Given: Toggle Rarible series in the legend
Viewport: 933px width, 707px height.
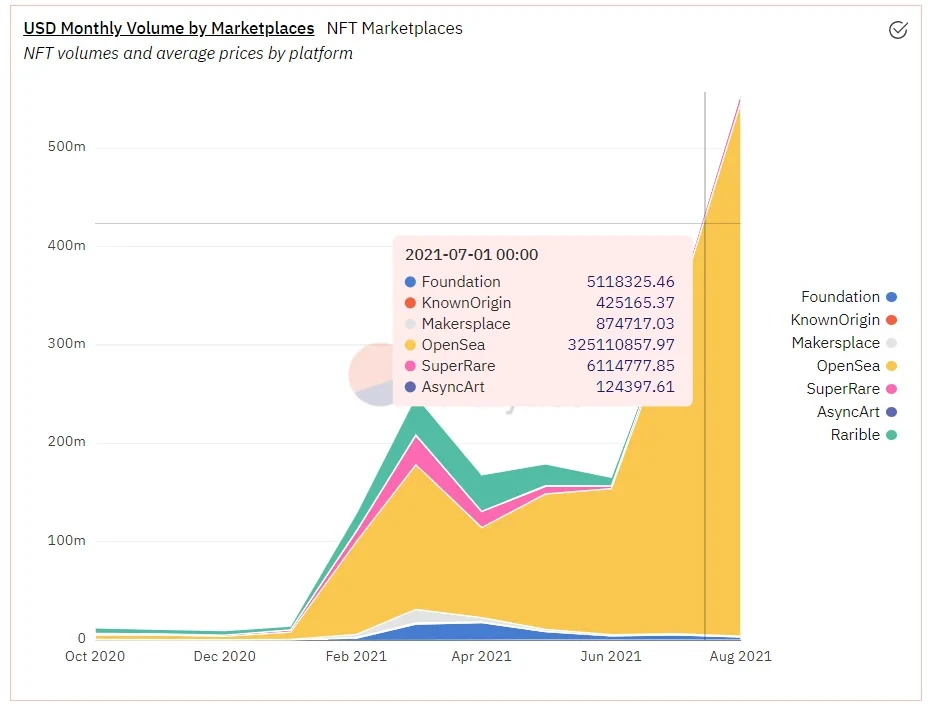Looking at the screenshot, I should (x=855, y=435).
